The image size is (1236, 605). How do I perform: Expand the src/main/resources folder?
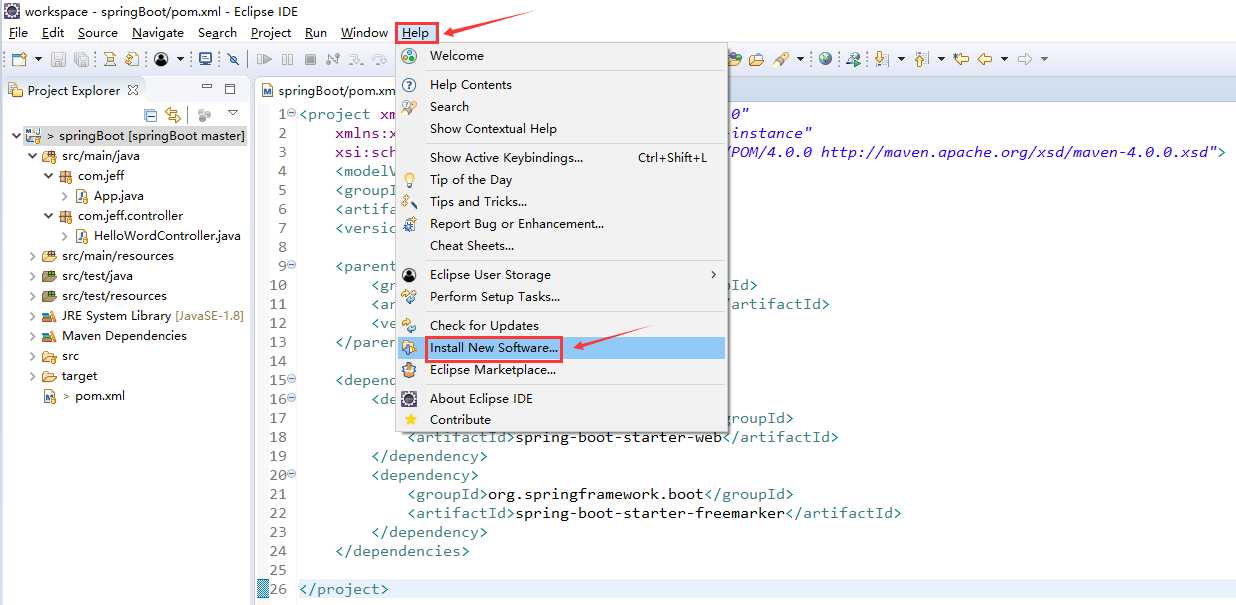tap(32, 256)
